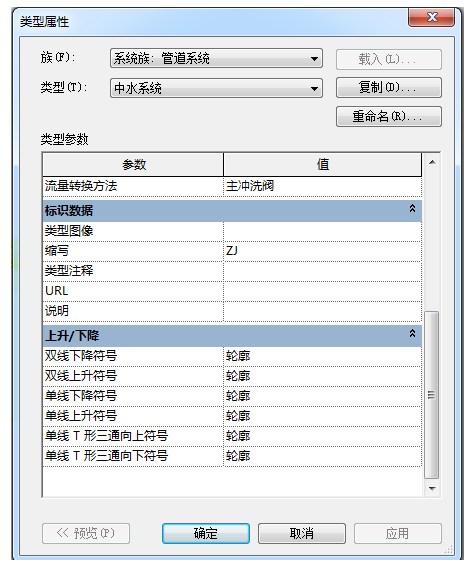Viewport: 475px width, 564px height.
Task: Close the 类型属性 dialog
Action: 431,17
